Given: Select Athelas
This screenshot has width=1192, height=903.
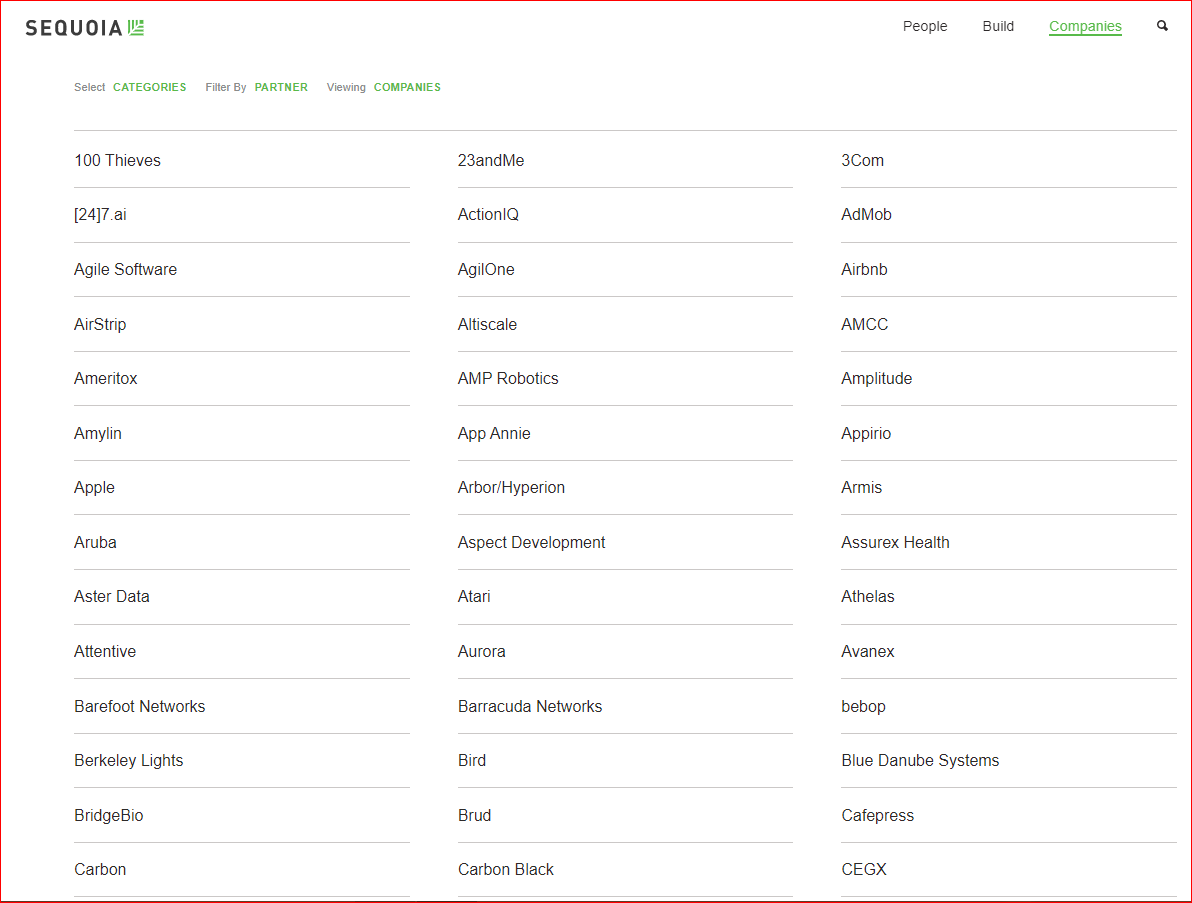Looking at the screenshot, I should pyautogui.click(x=867, y=596).
